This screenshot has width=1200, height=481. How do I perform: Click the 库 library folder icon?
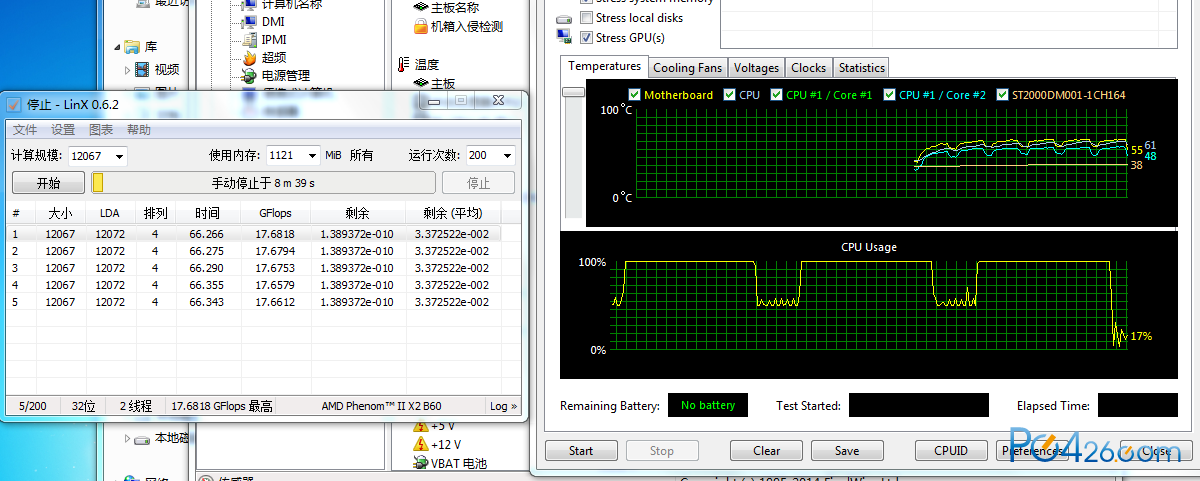click(132, 46)
